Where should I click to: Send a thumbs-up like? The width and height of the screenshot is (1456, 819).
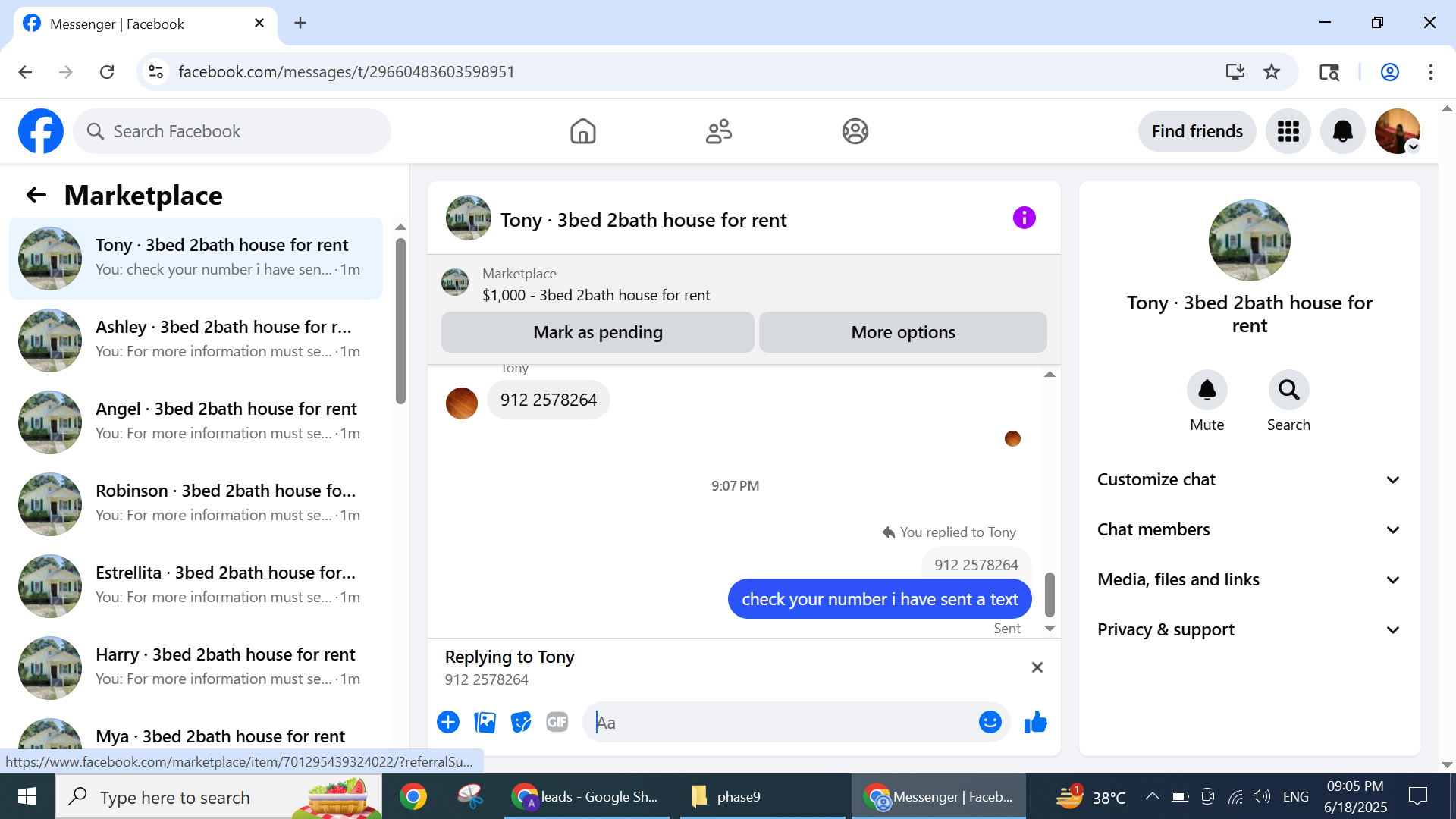coord(1035,722)
